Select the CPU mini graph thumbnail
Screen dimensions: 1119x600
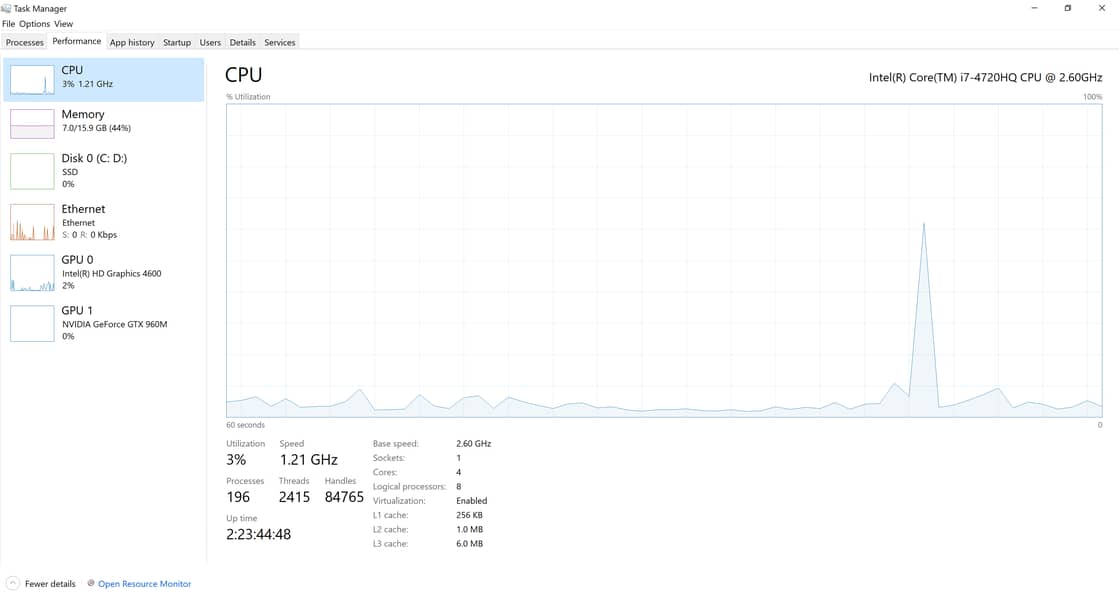tap(32, 80)
